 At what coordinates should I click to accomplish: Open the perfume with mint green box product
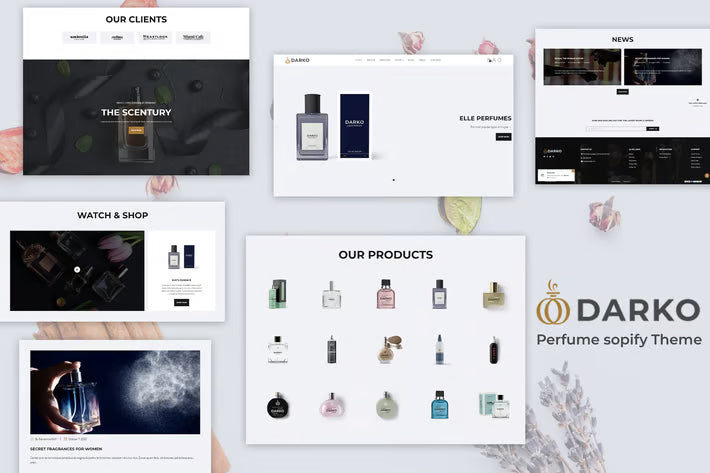click(x=494, y=405)
